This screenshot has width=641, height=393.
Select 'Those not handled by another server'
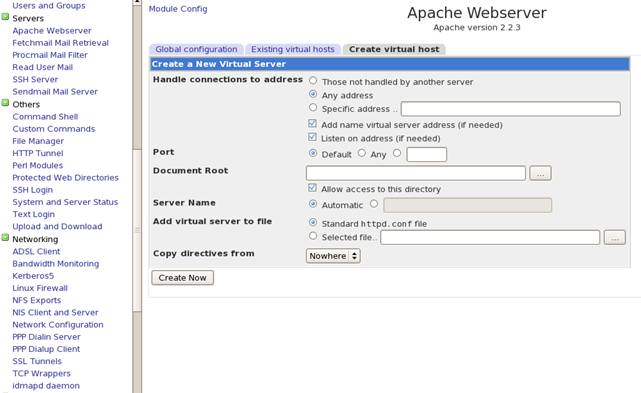point(313,81)
